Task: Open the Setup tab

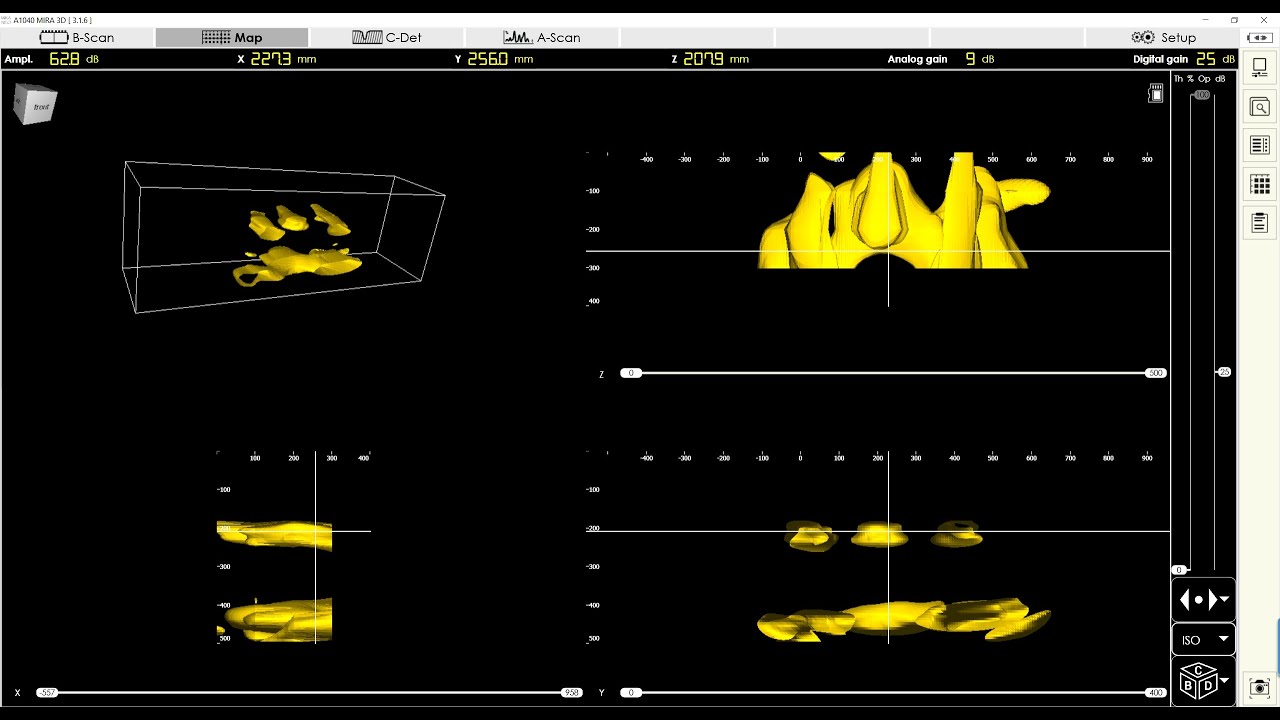Action: 1163,37
